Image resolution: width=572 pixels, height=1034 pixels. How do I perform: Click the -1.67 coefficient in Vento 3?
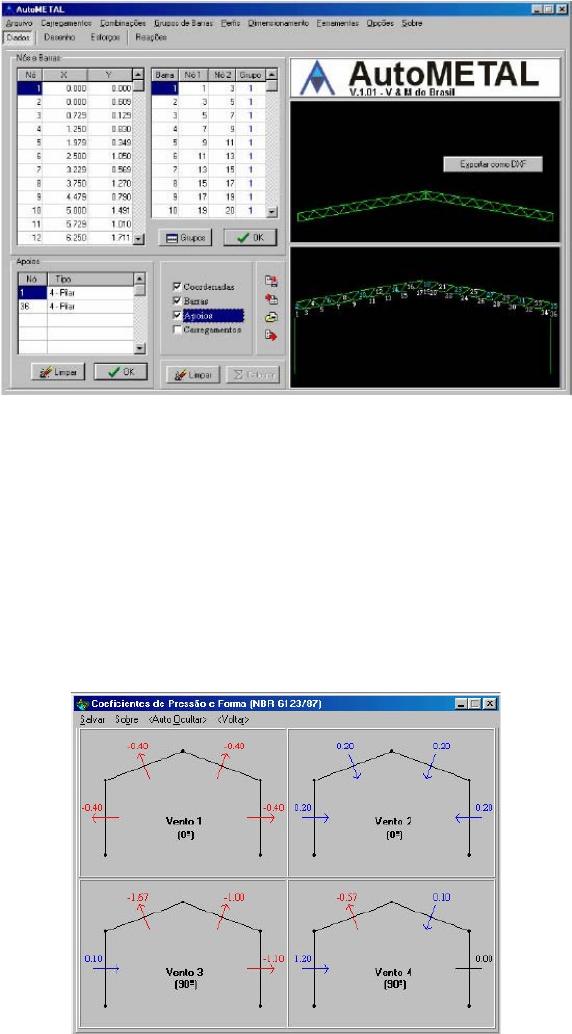click(139, 898)
